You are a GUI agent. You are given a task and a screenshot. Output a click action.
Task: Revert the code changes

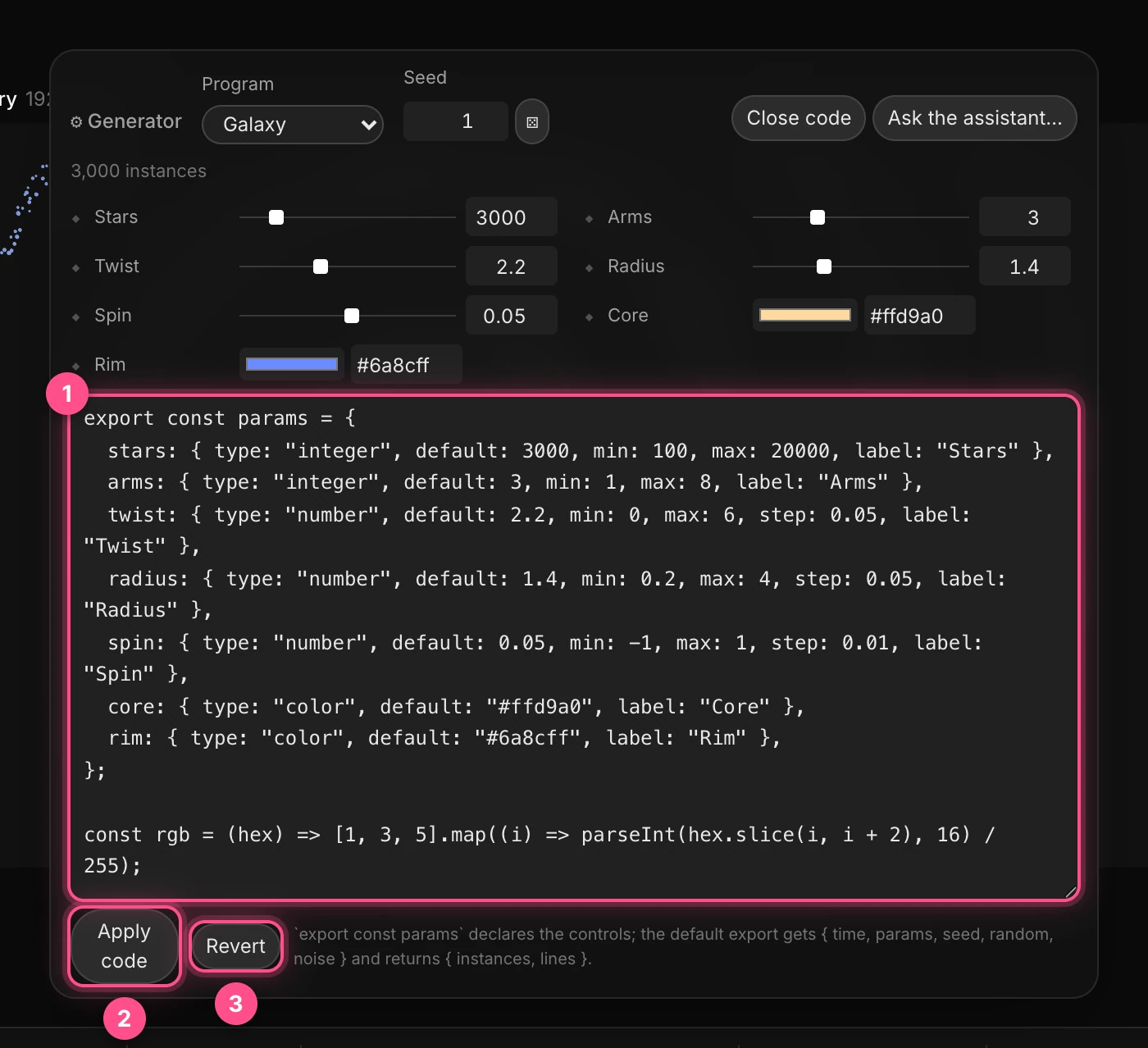point(236,946)
